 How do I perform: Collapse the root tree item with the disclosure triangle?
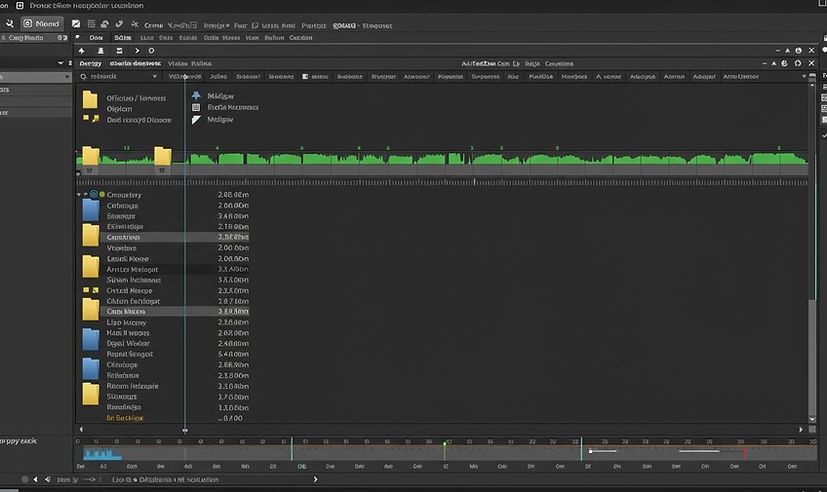click(x=79, y=195)
